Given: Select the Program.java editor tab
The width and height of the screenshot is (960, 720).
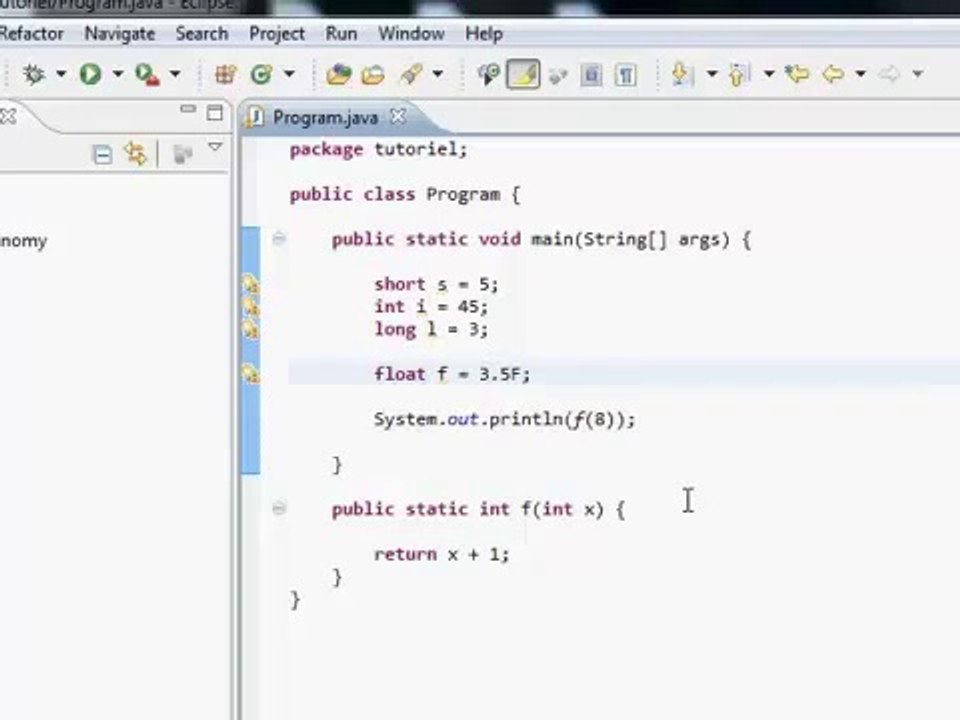Looking at the screenshot, I should [325, 118].
